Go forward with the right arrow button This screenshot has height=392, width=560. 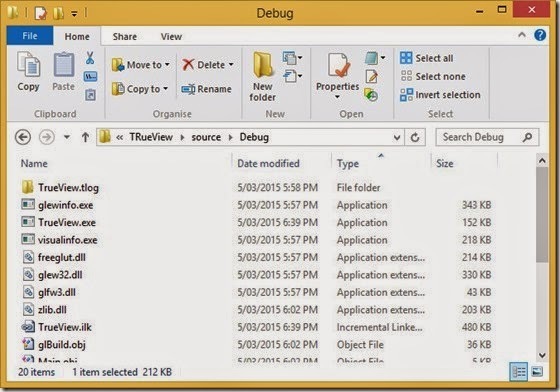pyautogui.click(x=47, y=137)
